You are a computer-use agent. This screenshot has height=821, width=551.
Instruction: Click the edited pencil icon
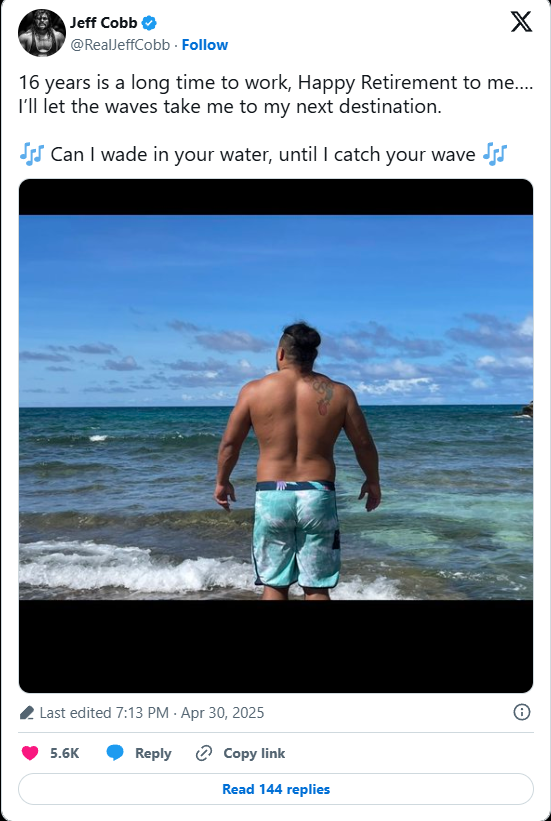point(27,713)
